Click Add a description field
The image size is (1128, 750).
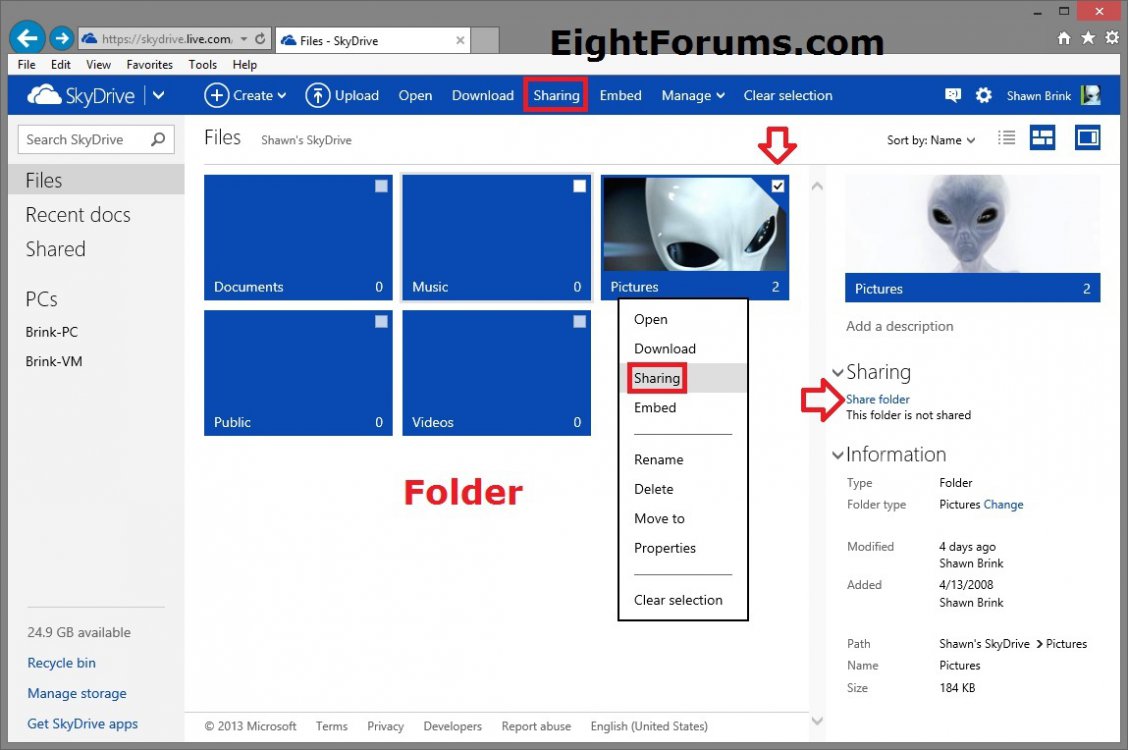pyautogui.click(x=899, y=326)
